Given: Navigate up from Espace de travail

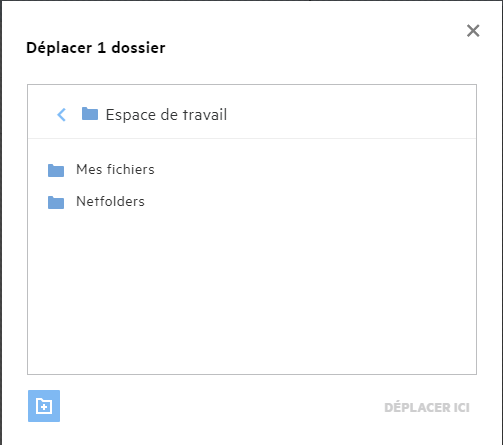Looking at the screenshot, I should click(x=61, y=115).
